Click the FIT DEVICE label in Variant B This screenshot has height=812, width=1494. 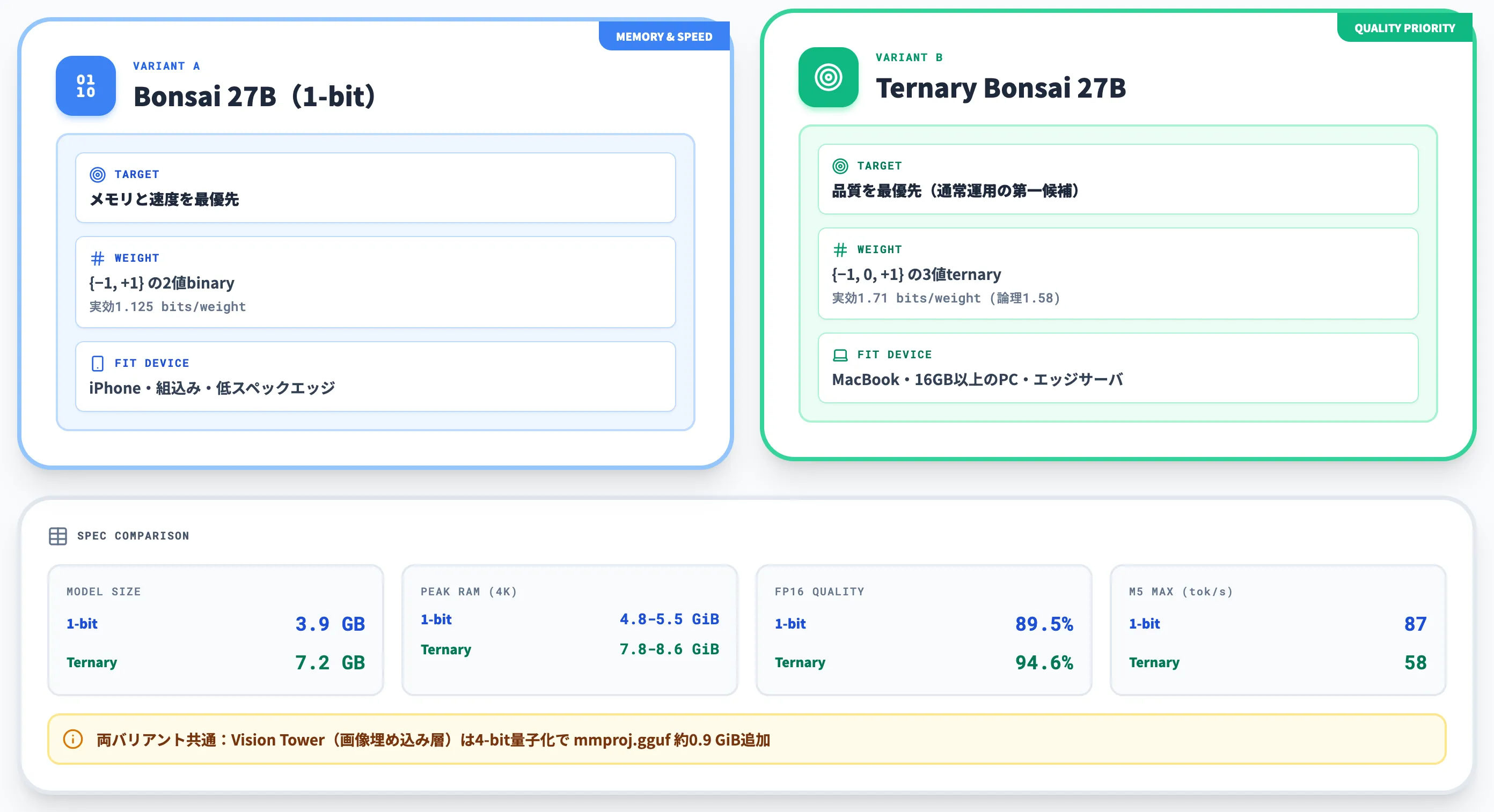point(895,355)
